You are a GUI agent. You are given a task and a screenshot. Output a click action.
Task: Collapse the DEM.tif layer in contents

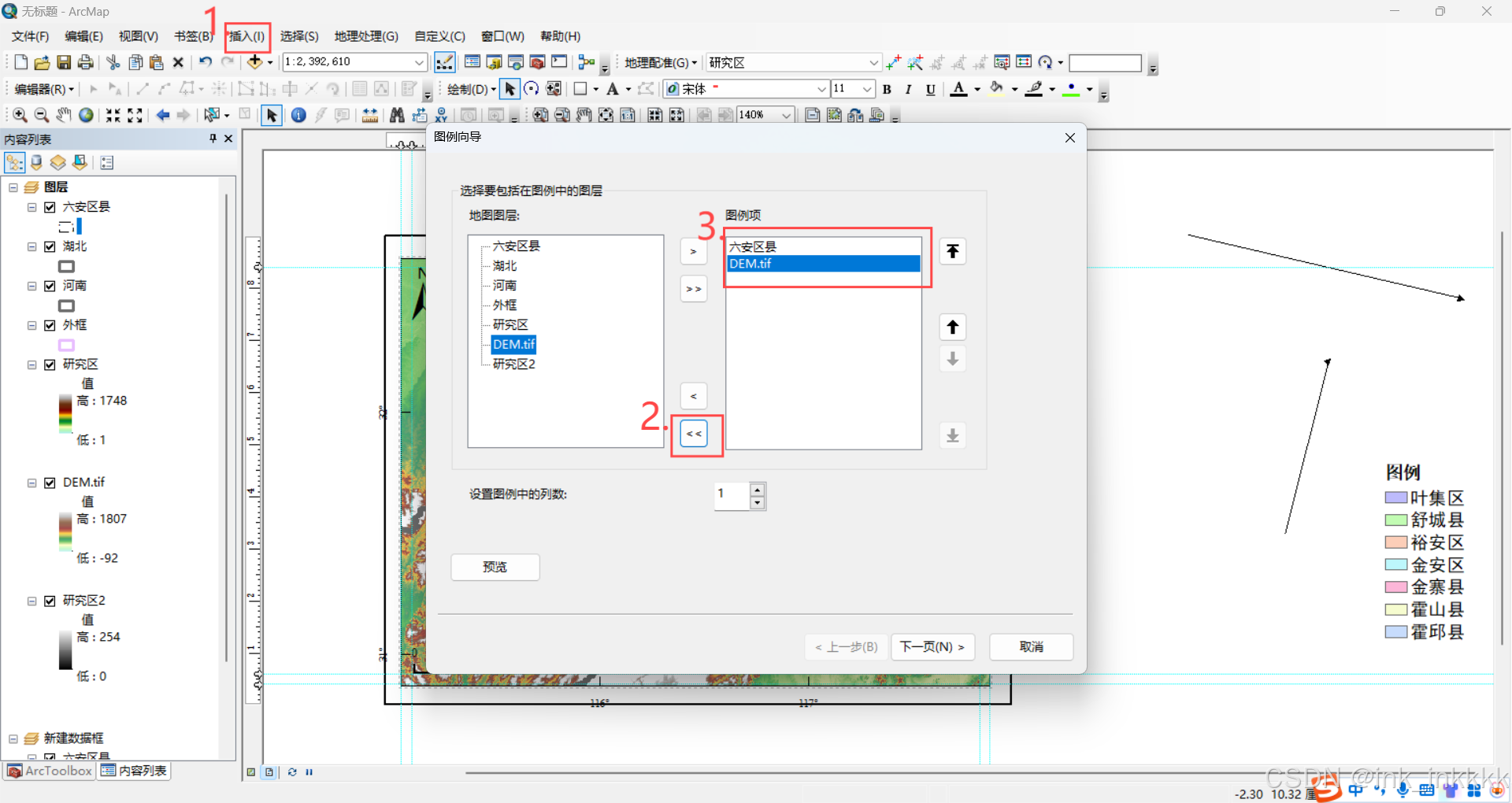click(x=32, y=483)
